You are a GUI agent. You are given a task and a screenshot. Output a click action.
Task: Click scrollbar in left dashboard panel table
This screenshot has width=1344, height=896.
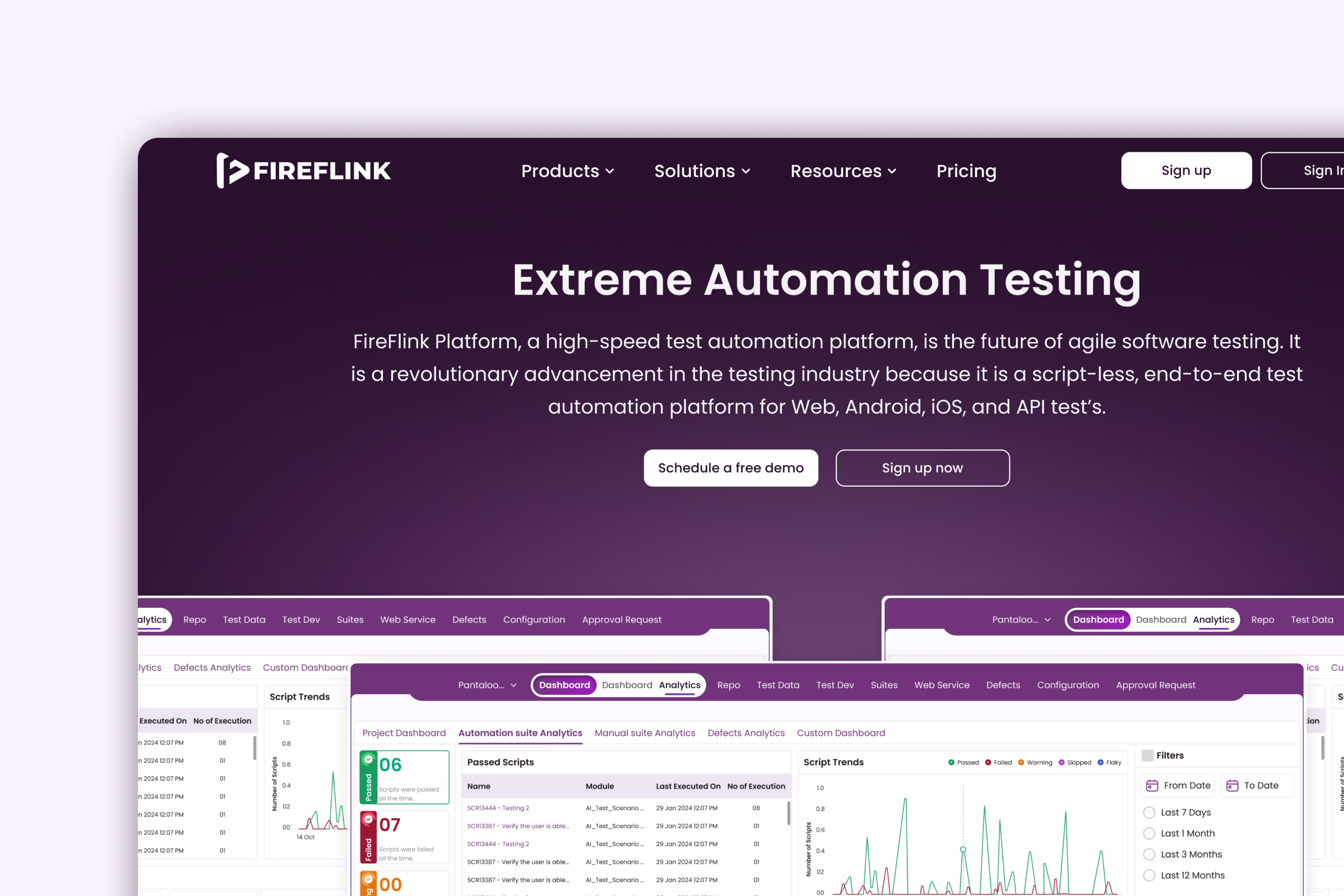tap(254, 748)
